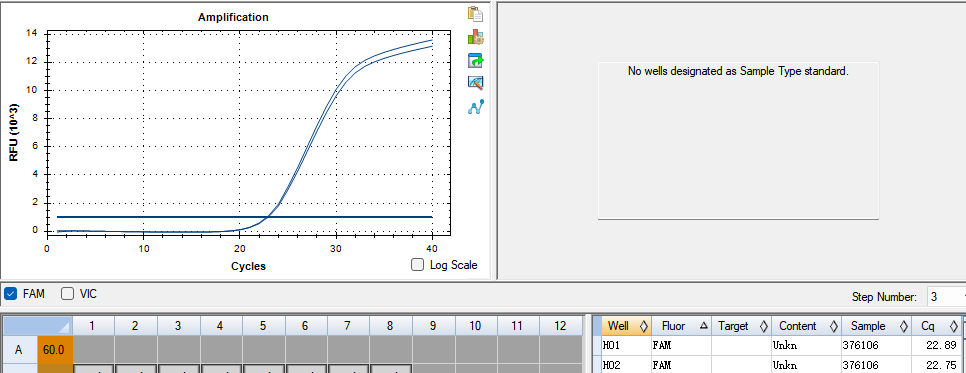
Task: Select plate column 3 header
Action: coord(178,326)
